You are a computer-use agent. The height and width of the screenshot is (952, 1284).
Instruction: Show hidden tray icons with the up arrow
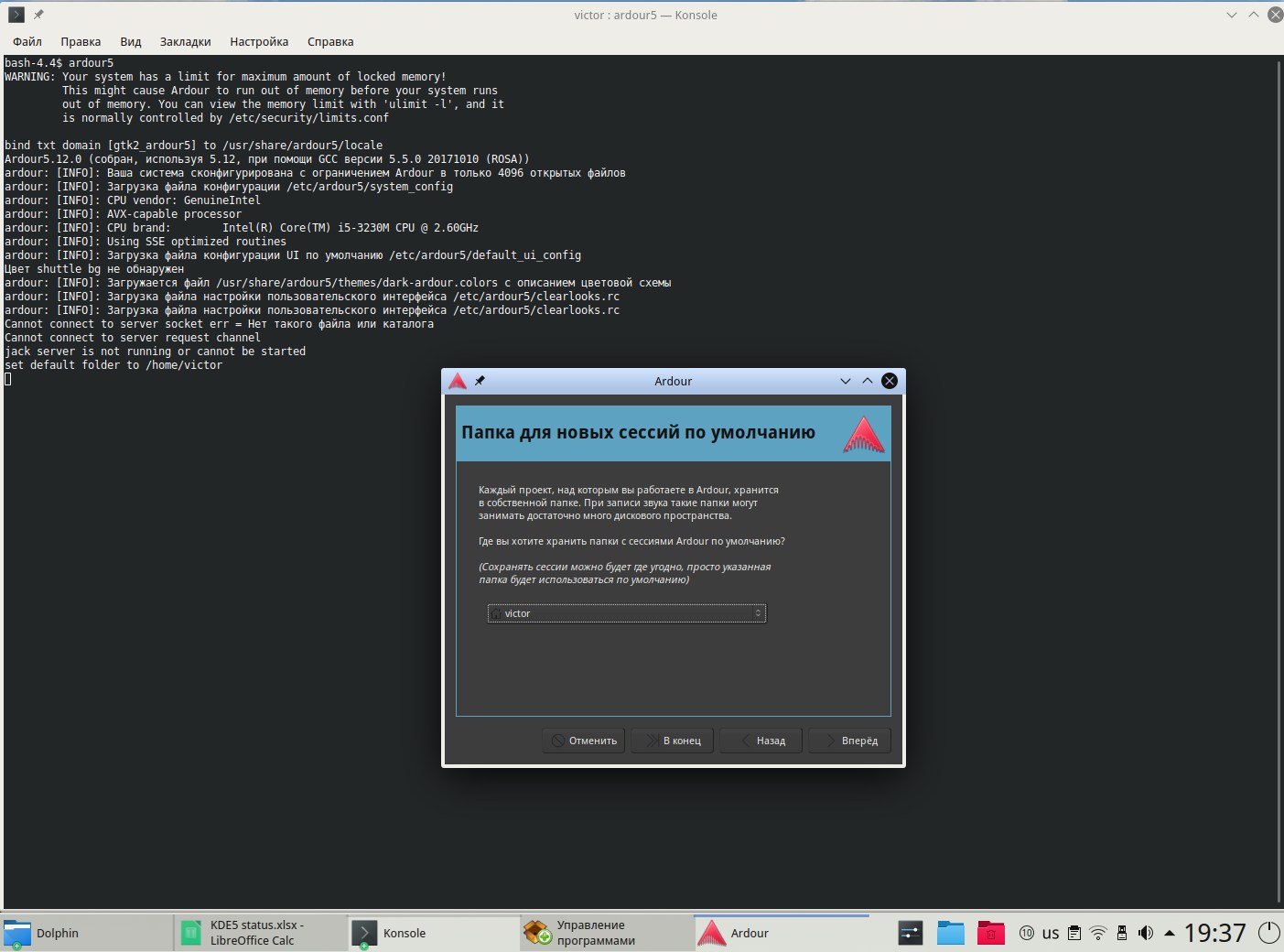pos(1170,933)
